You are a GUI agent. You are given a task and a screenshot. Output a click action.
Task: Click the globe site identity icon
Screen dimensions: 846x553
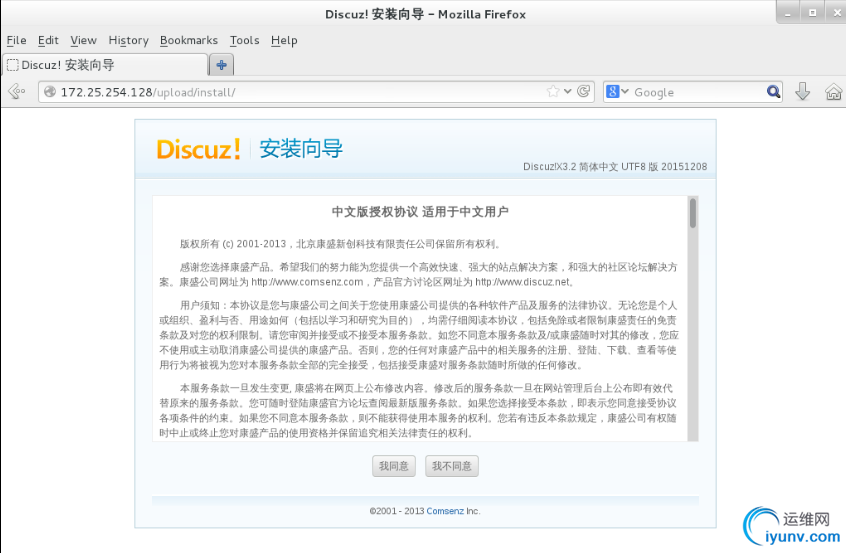(x=50, y=92)
